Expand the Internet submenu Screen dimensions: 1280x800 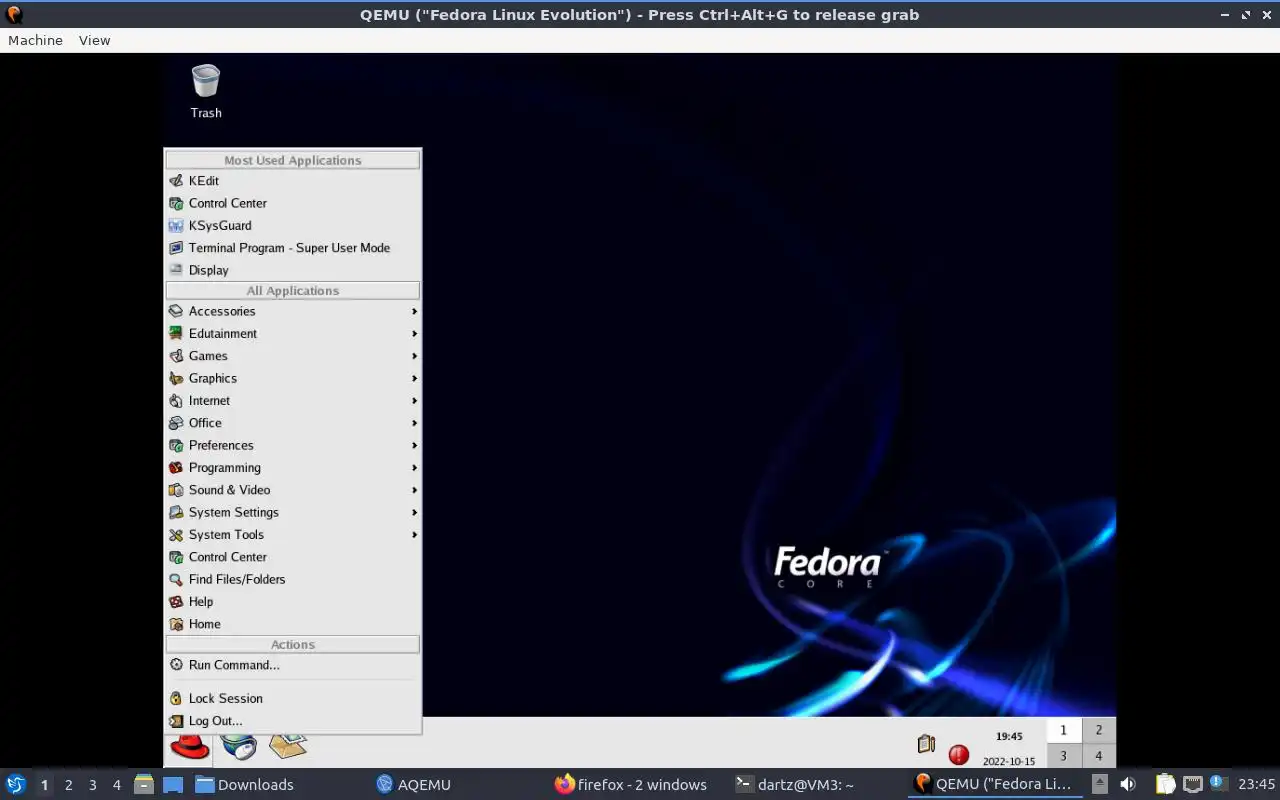[292, 401]
